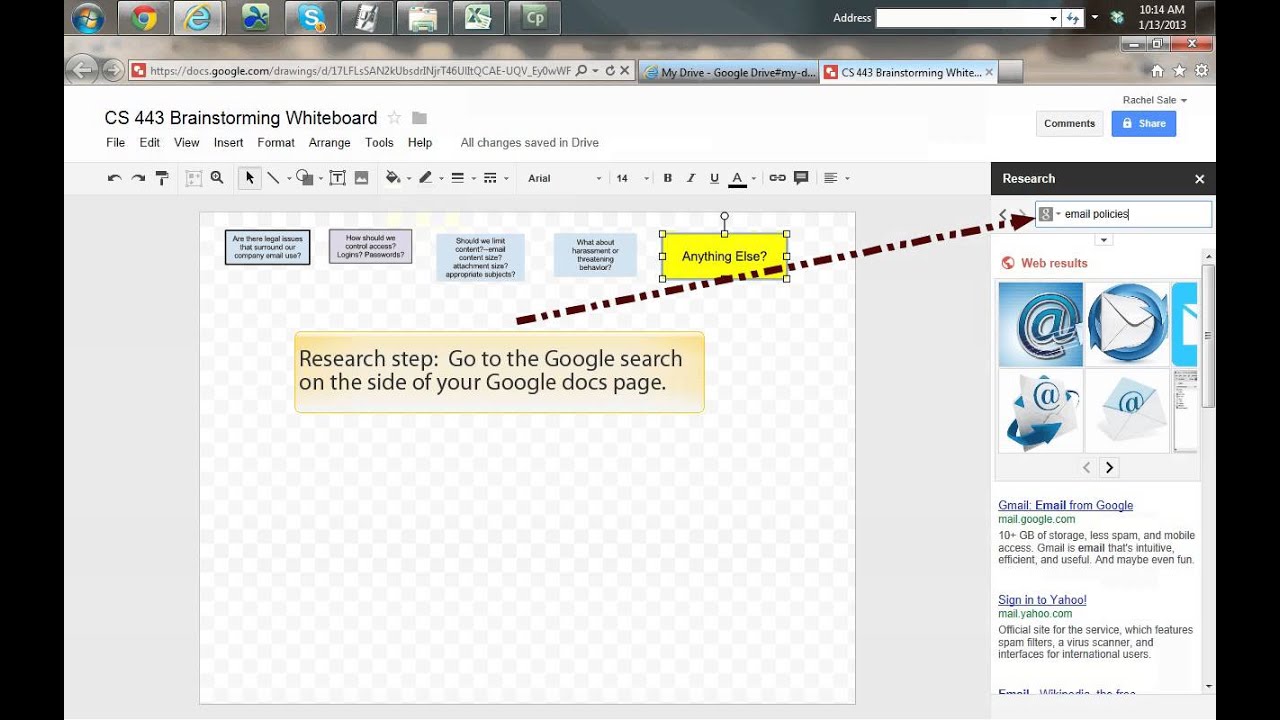This screenshot has width=1280, height=720.
Task: Click the Insert link chain icon
Action: tap(777, 178)
